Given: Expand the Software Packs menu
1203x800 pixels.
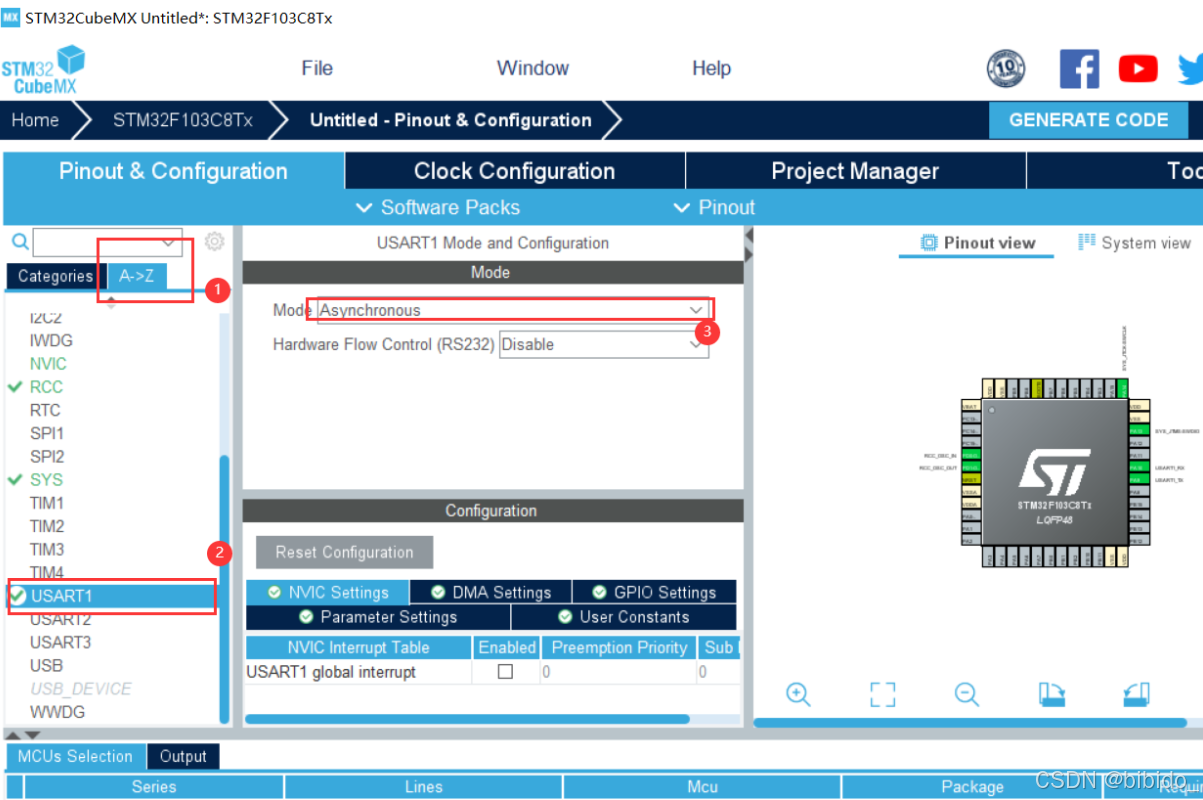Looking at the screenshot, I should coord(438,208).
